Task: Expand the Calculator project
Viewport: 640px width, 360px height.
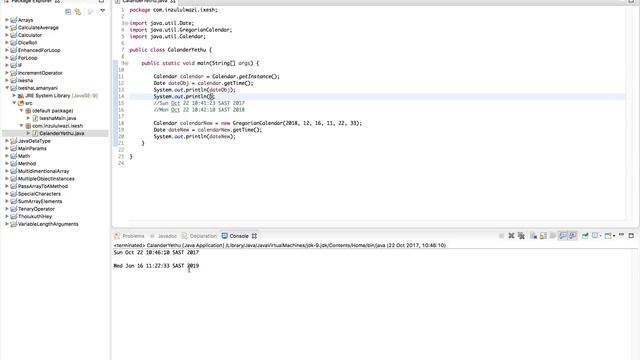Action: click(7, 35)
